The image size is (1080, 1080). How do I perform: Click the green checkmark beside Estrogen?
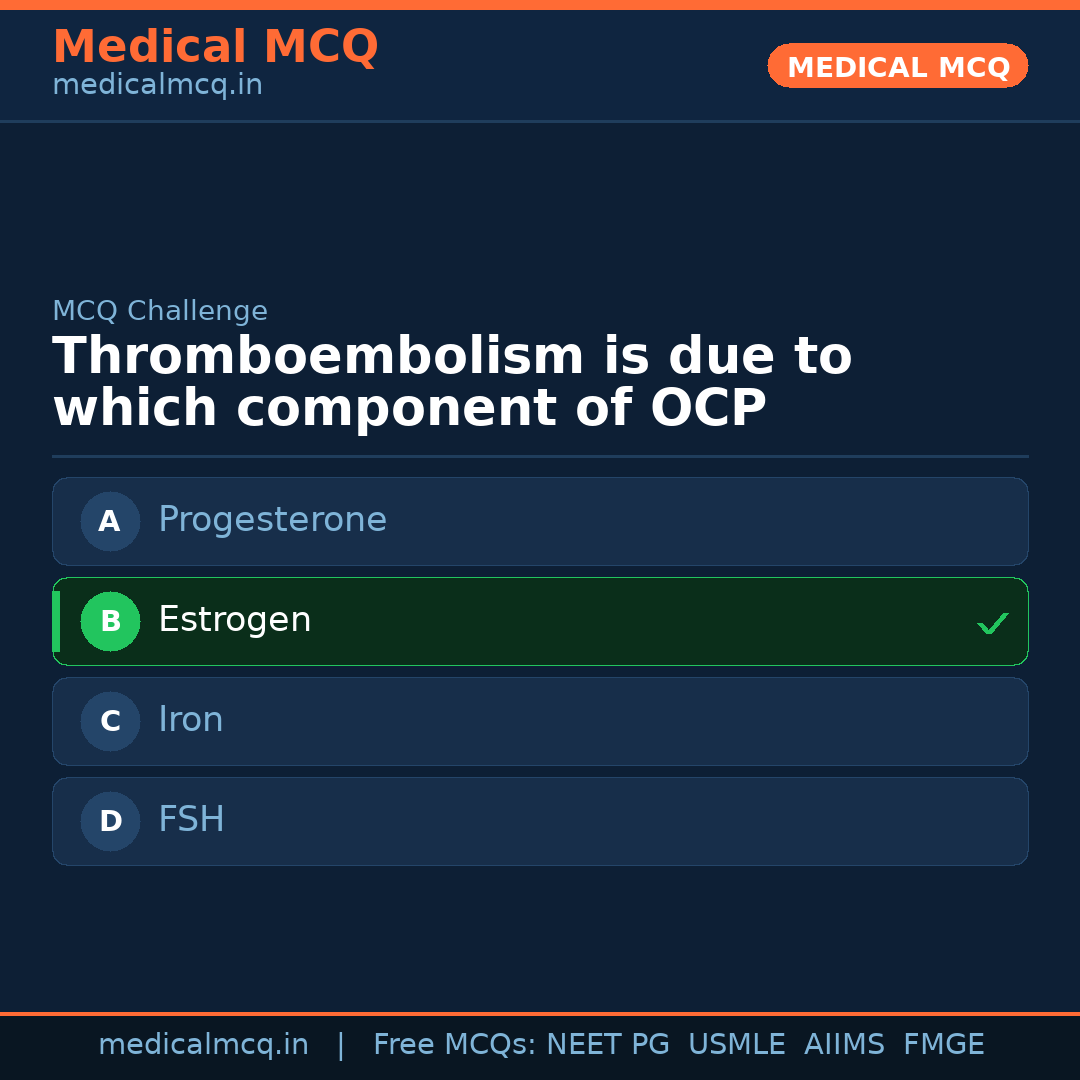coord(992,623)
